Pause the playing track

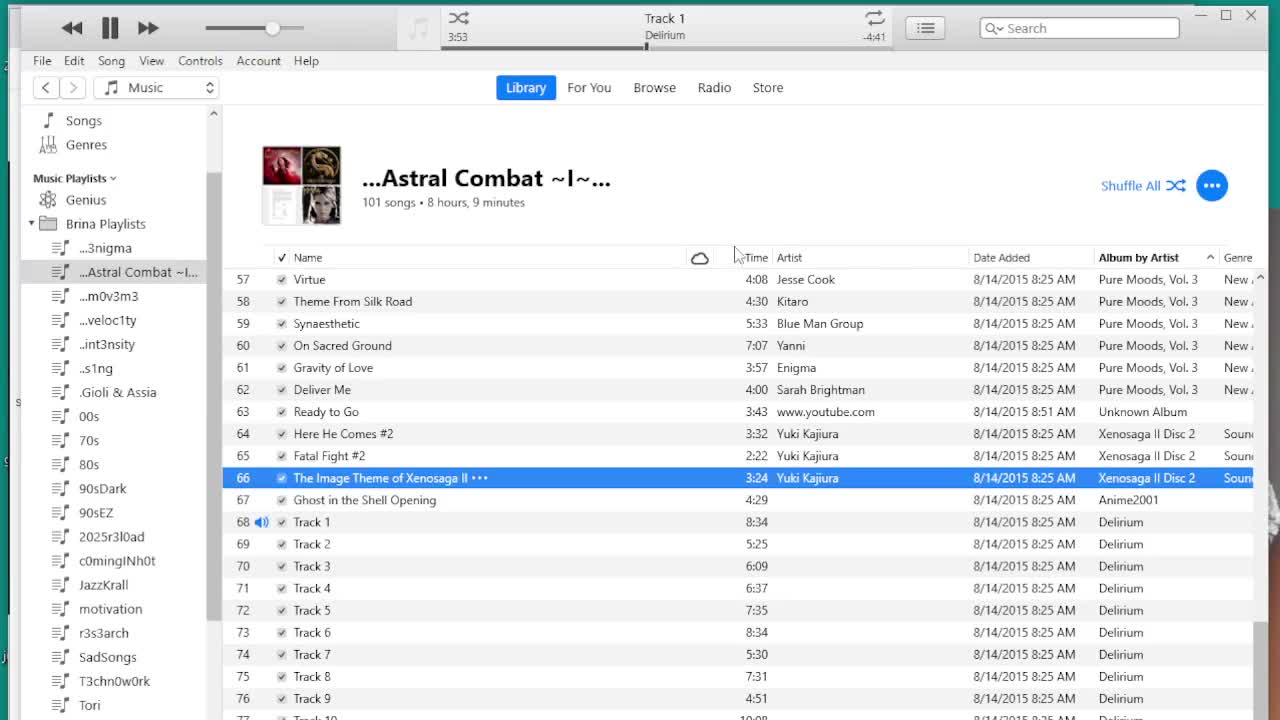tap(110, 29)
